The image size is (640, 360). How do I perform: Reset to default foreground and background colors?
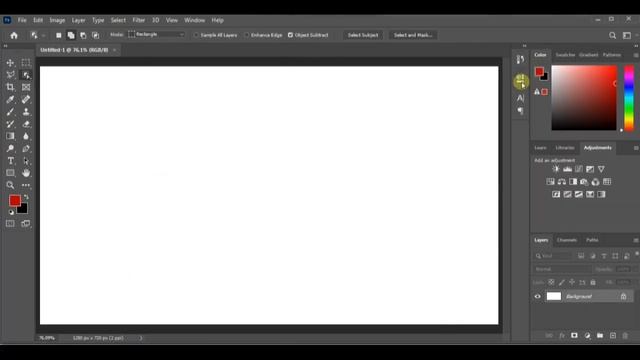click(x=11, y=212)
